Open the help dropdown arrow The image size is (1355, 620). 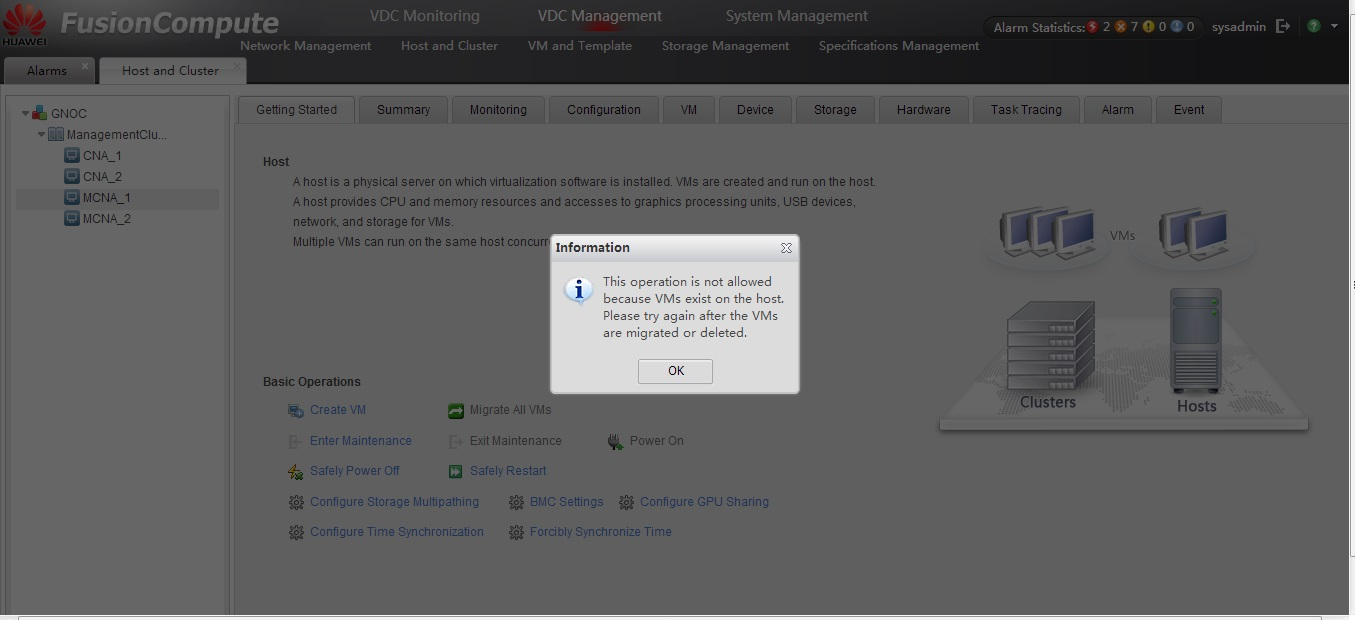tap(1334, 27)
